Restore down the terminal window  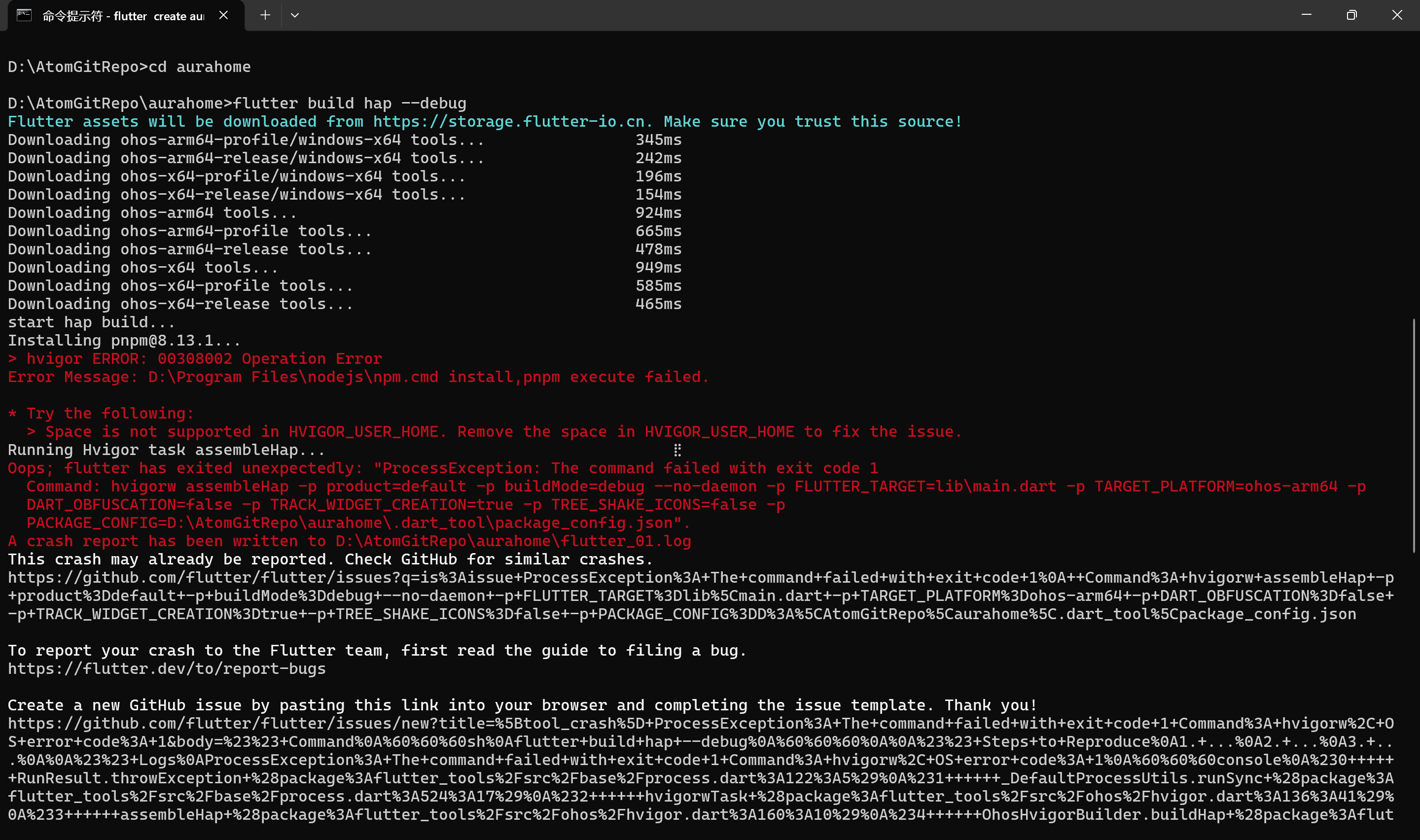tap(1351, 15)
